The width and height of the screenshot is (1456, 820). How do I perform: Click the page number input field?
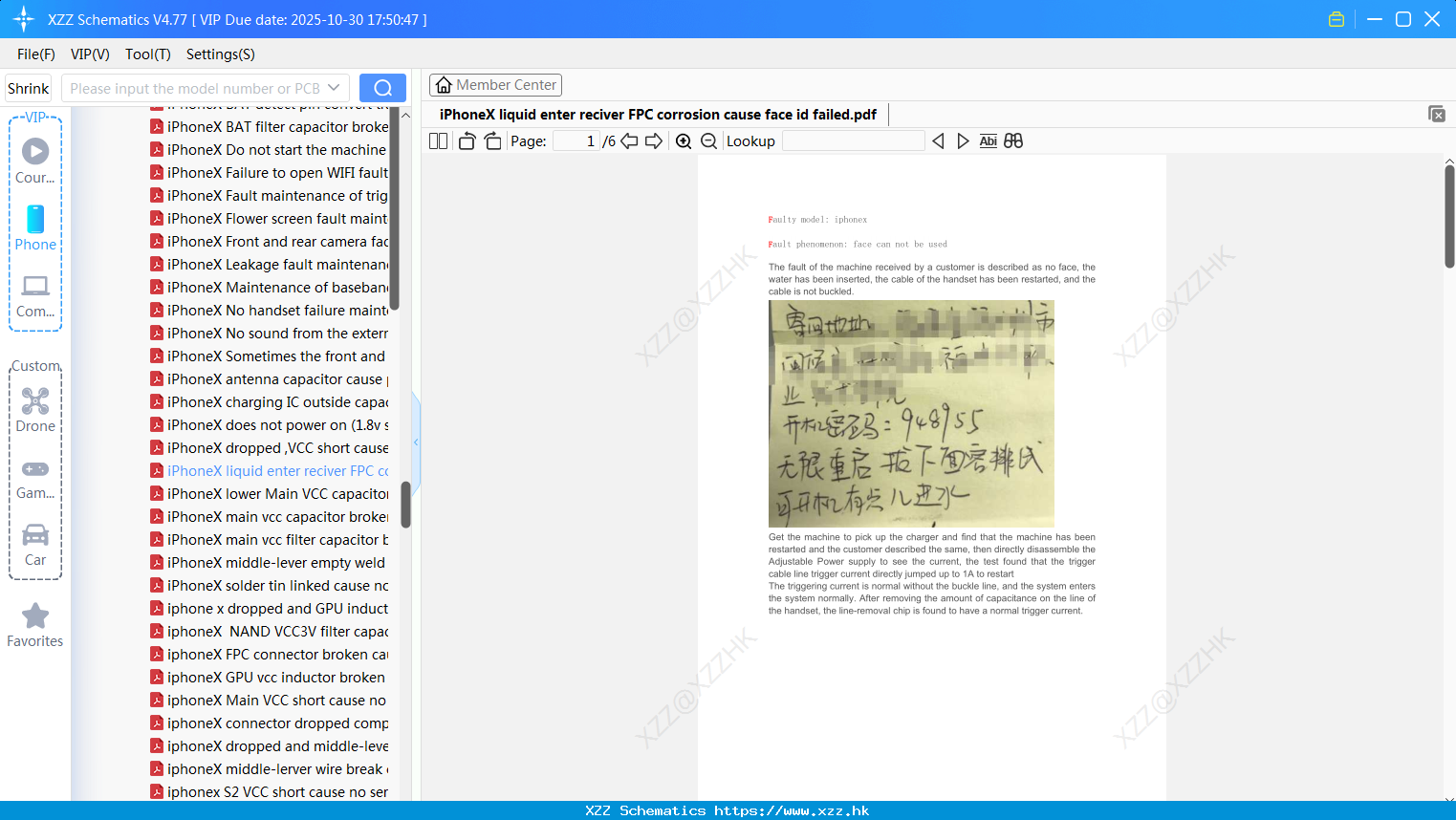click(576, 141)
